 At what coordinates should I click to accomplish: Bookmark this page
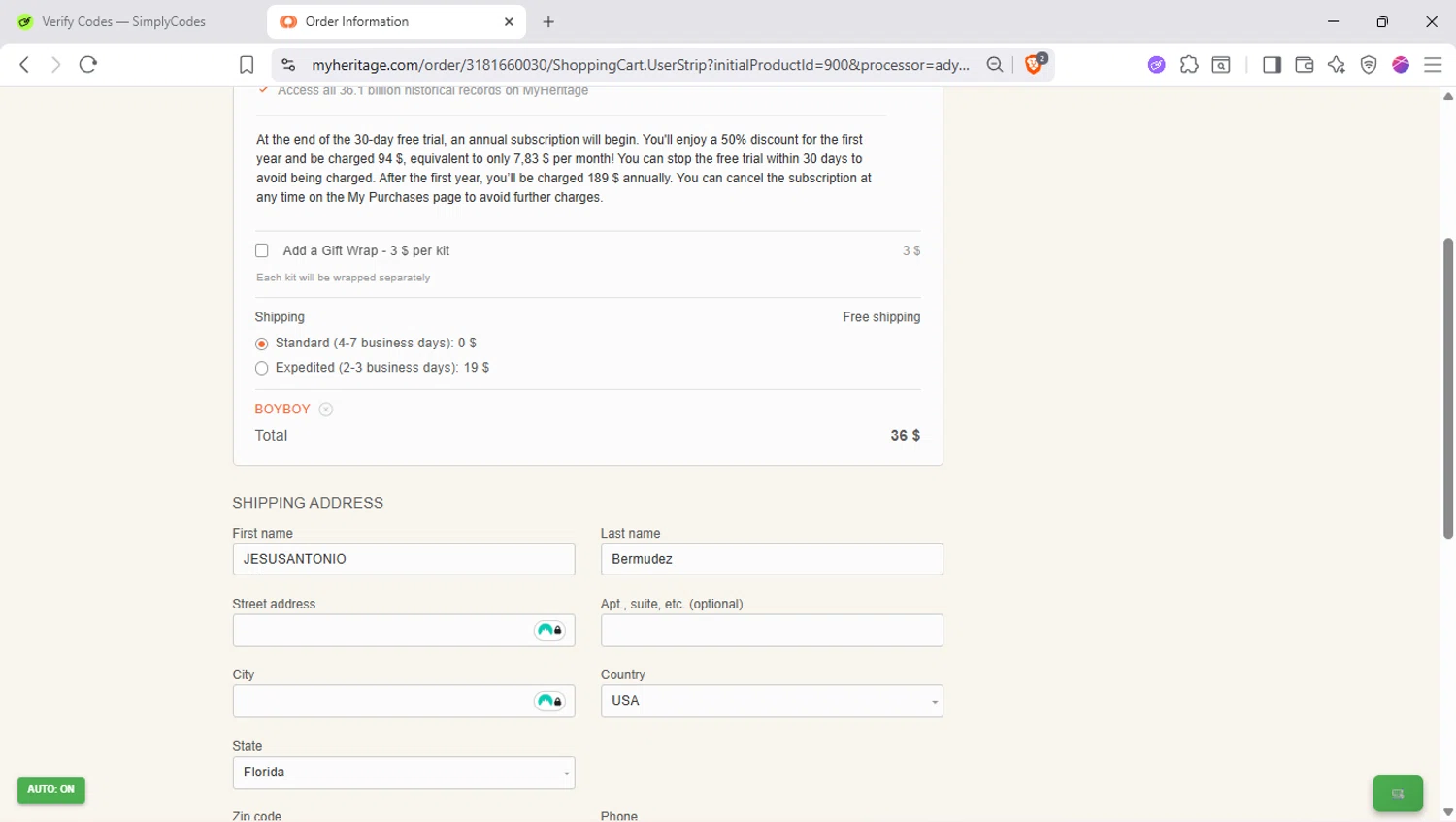tap(247, 65)
